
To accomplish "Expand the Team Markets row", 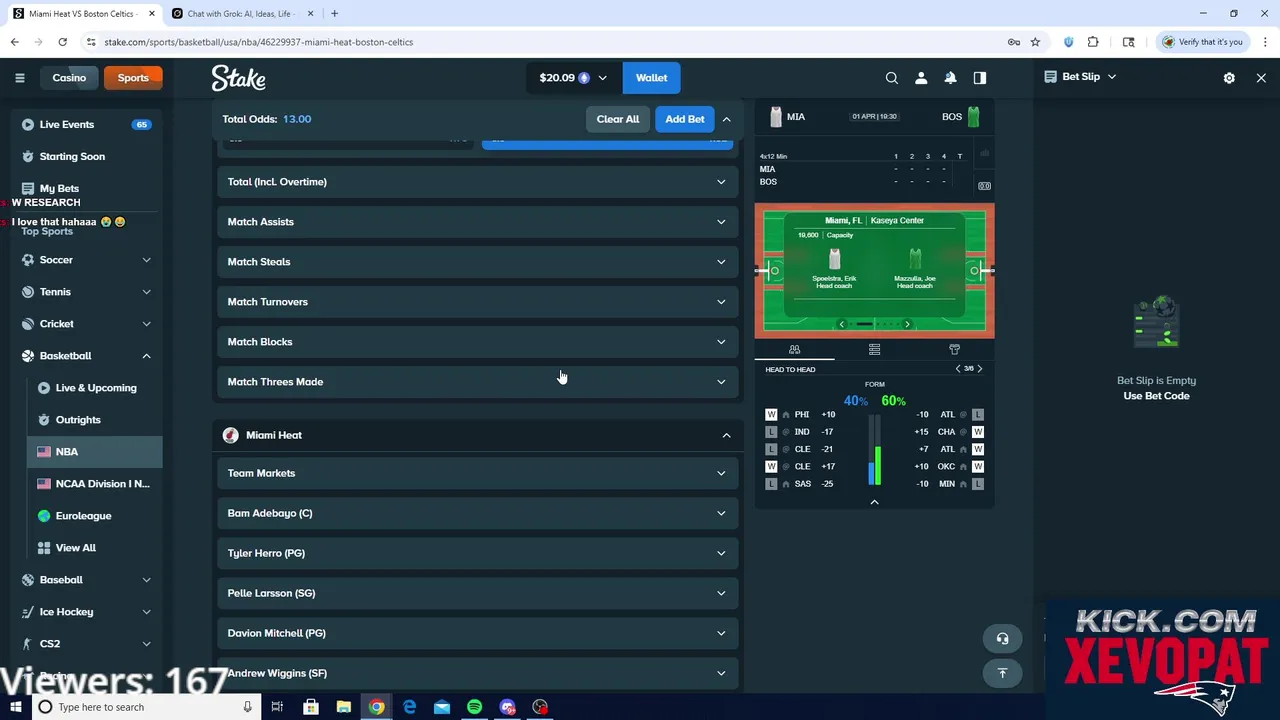I will coord(477,473).
